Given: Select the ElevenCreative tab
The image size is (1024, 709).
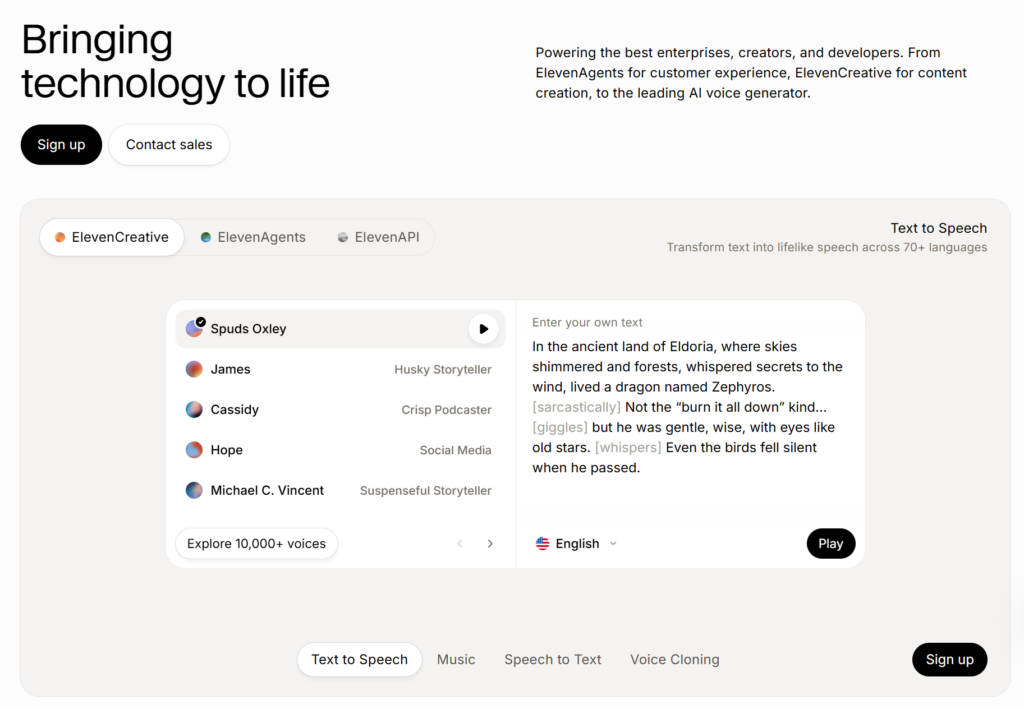Looking at the screenshot, I should pyautogui.click(x=112, y=237).
